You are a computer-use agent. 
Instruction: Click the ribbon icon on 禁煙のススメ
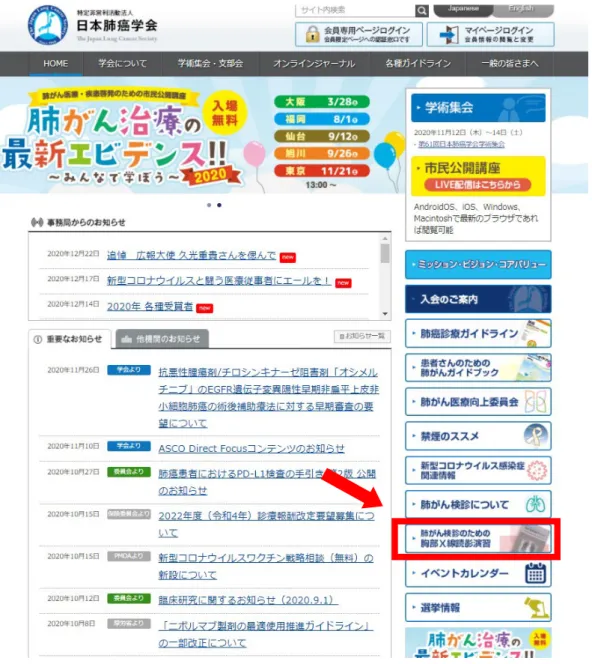[x=536, y=435]
